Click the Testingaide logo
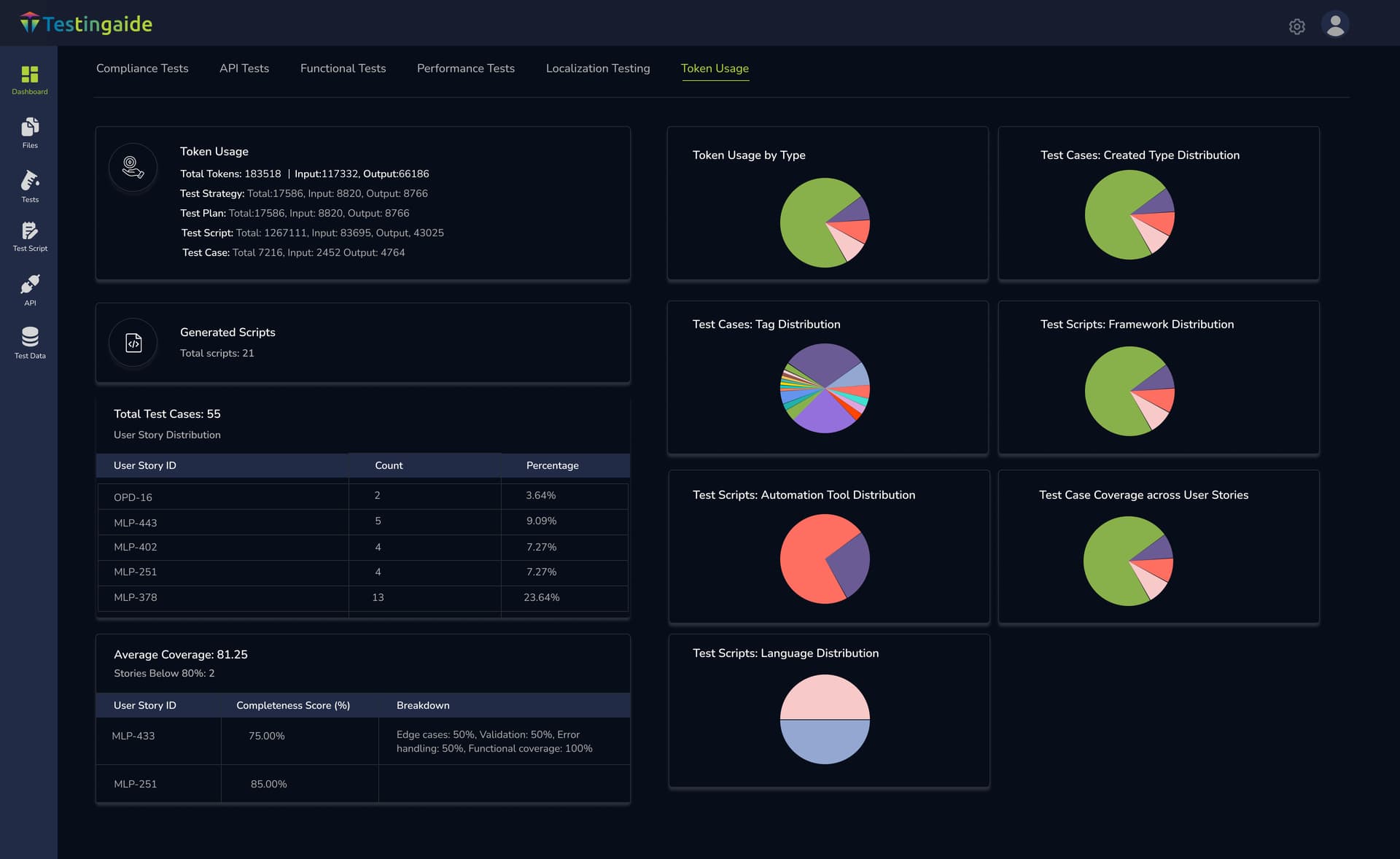 click(x=87, y=23)
